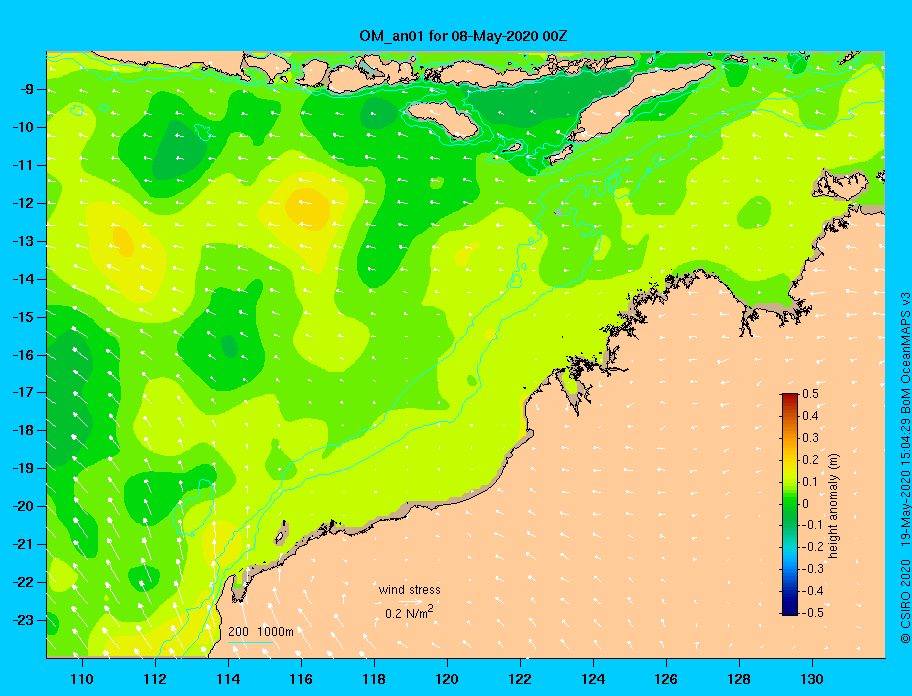Click latitude axis label -20
The width and height of the screenshot is (912, 696).
[x=23, y=506]
